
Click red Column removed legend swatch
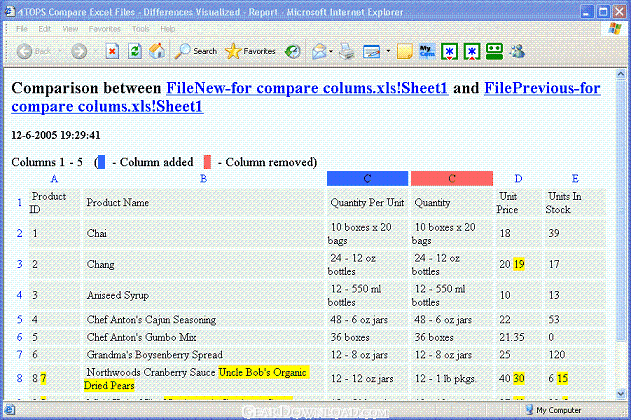207,162
